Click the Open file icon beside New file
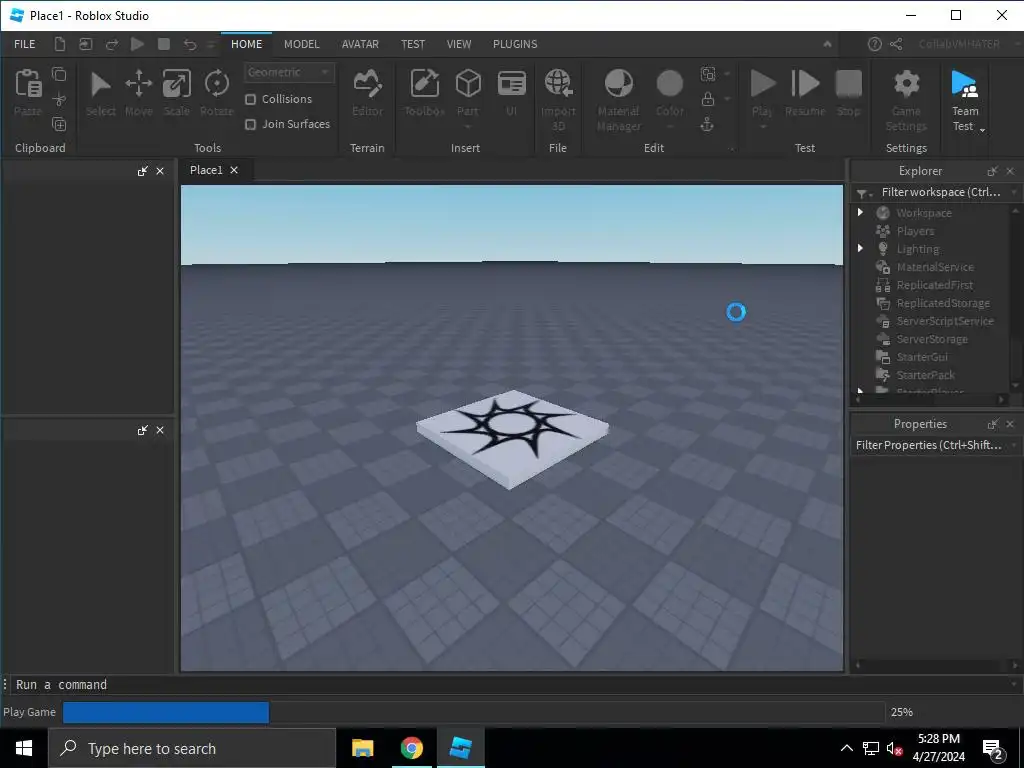The image size is (1024, 768). coord(86,44)
